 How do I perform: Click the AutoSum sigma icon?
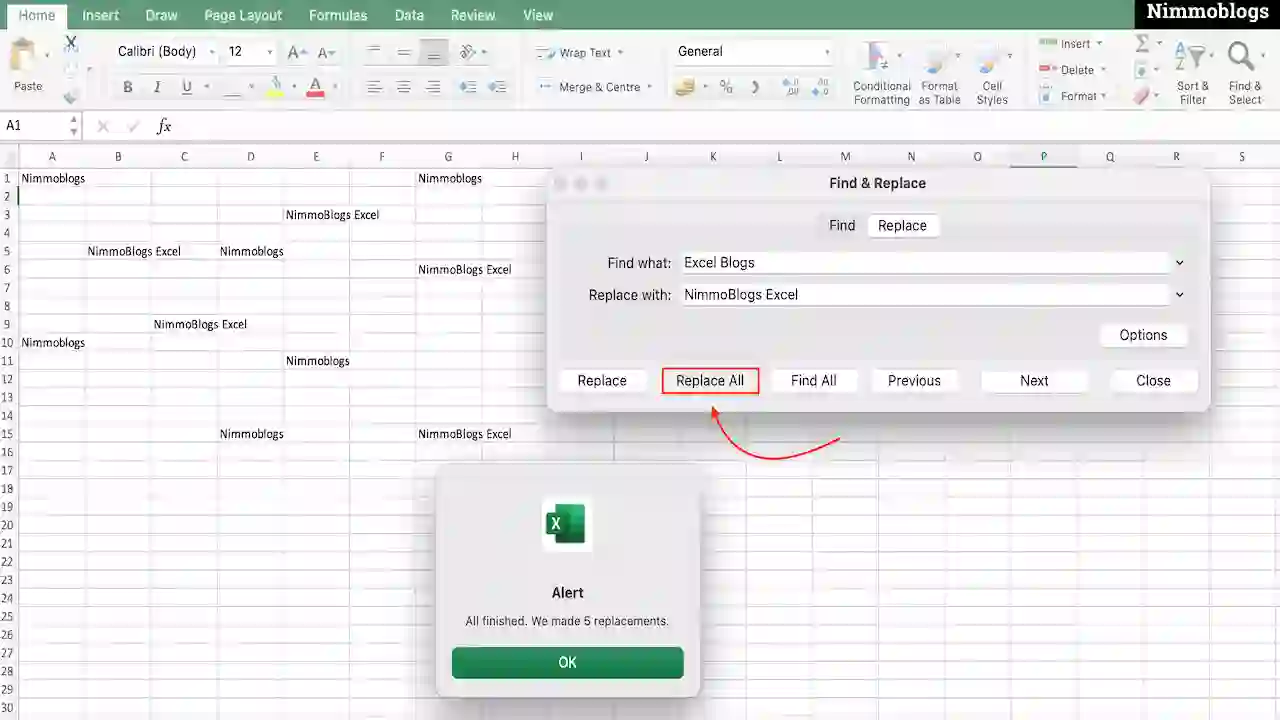click(1142, 43)
